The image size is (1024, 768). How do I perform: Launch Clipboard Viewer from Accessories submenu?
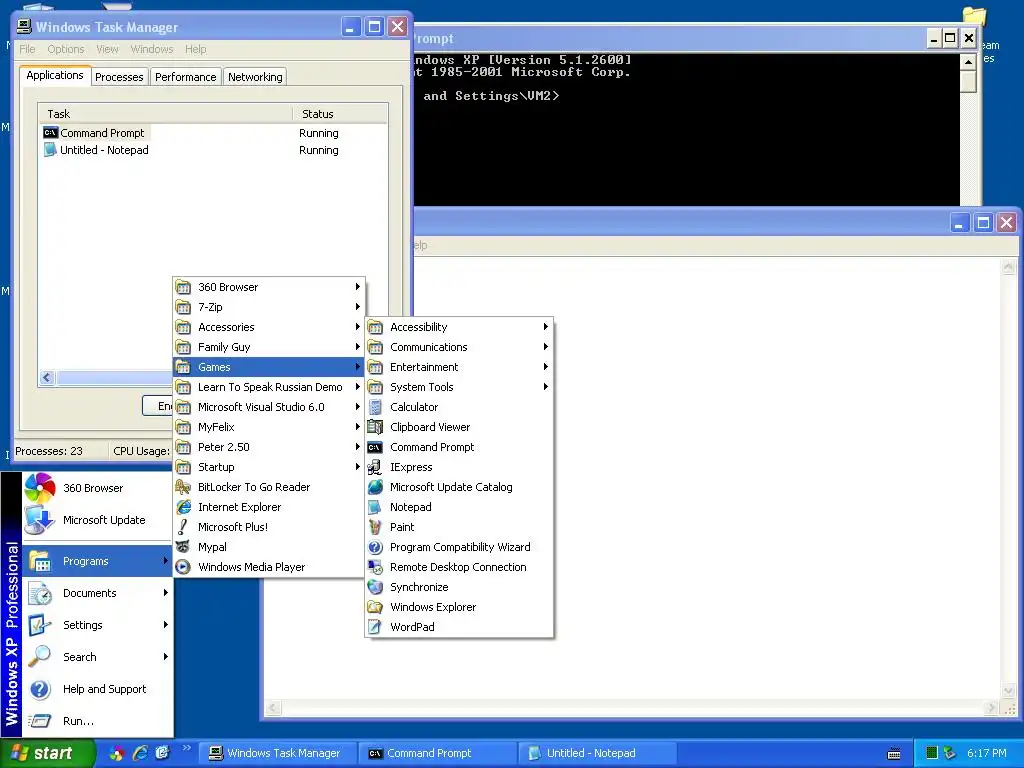coord(460,427)
